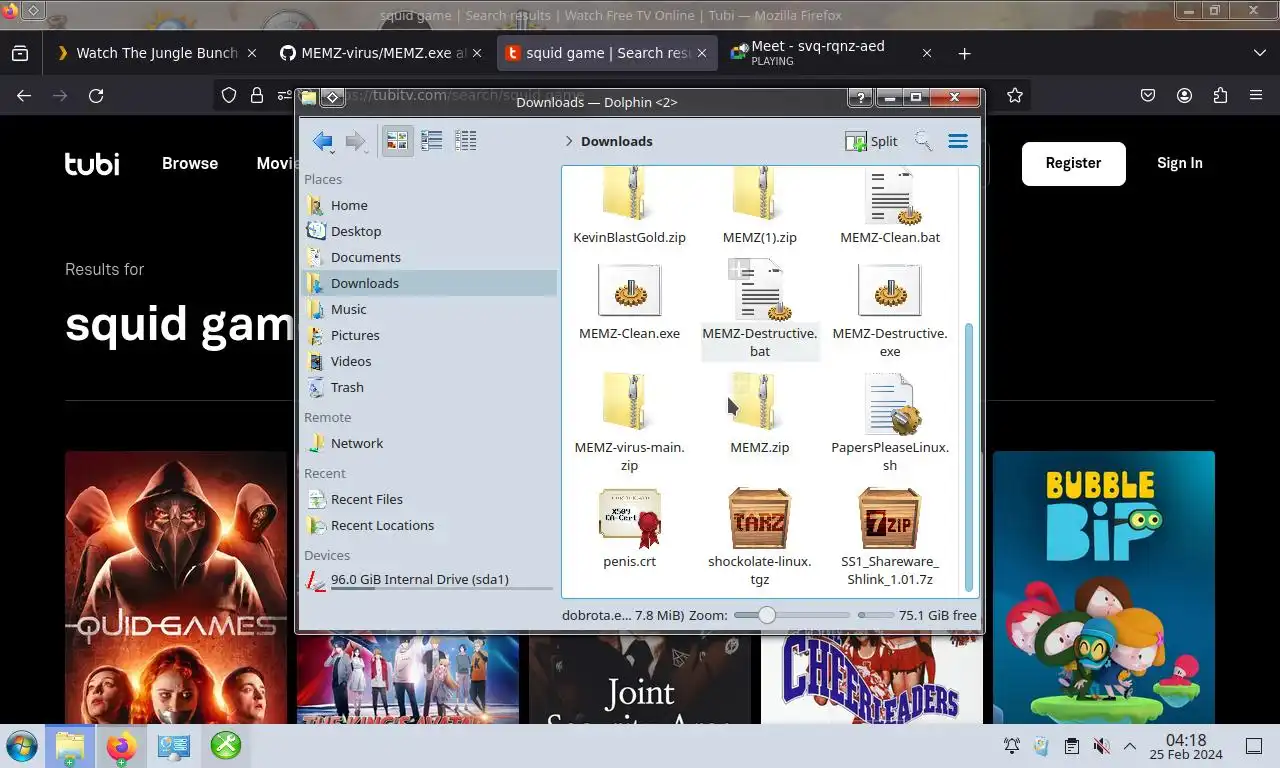Click Dolphin's file view vertical scrollbar
The image size is (1280, 768).
pyautogui.click(x=968, y=455)
